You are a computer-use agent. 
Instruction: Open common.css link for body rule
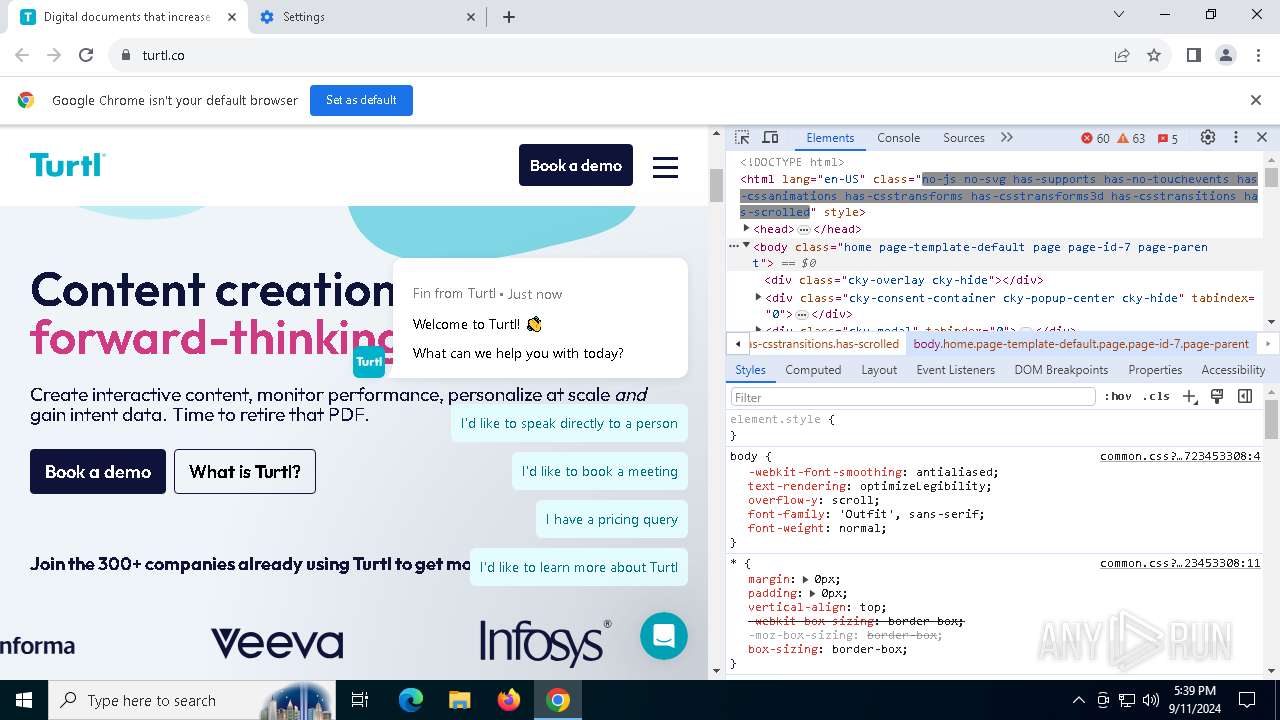pos(1180,456)
